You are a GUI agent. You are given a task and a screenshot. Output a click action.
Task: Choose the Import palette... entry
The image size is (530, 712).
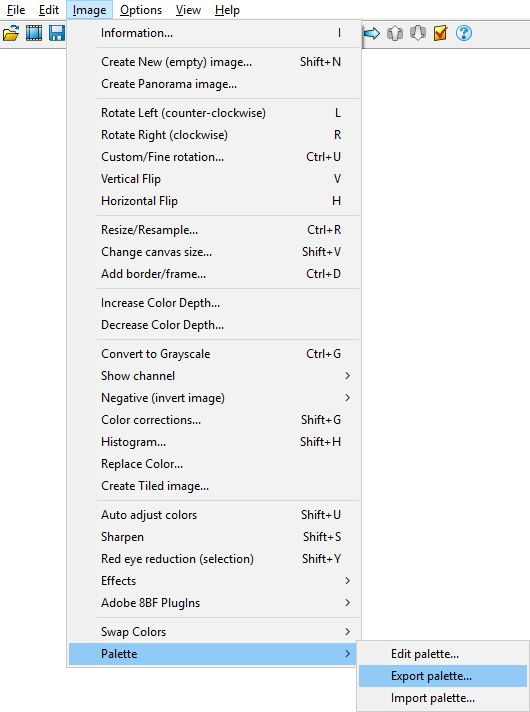point(443,698)
